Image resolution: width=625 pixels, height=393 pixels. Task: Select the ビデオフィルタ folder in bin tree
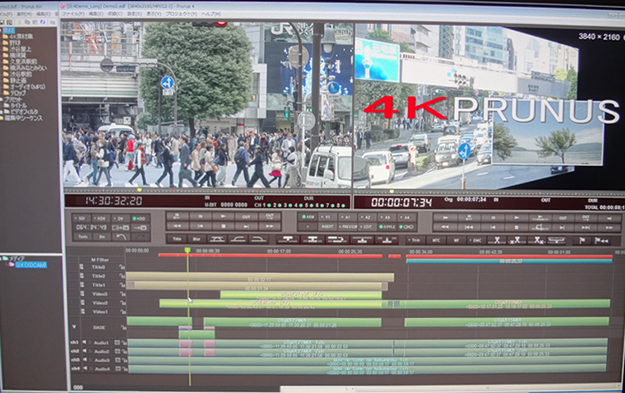point(24,112)
